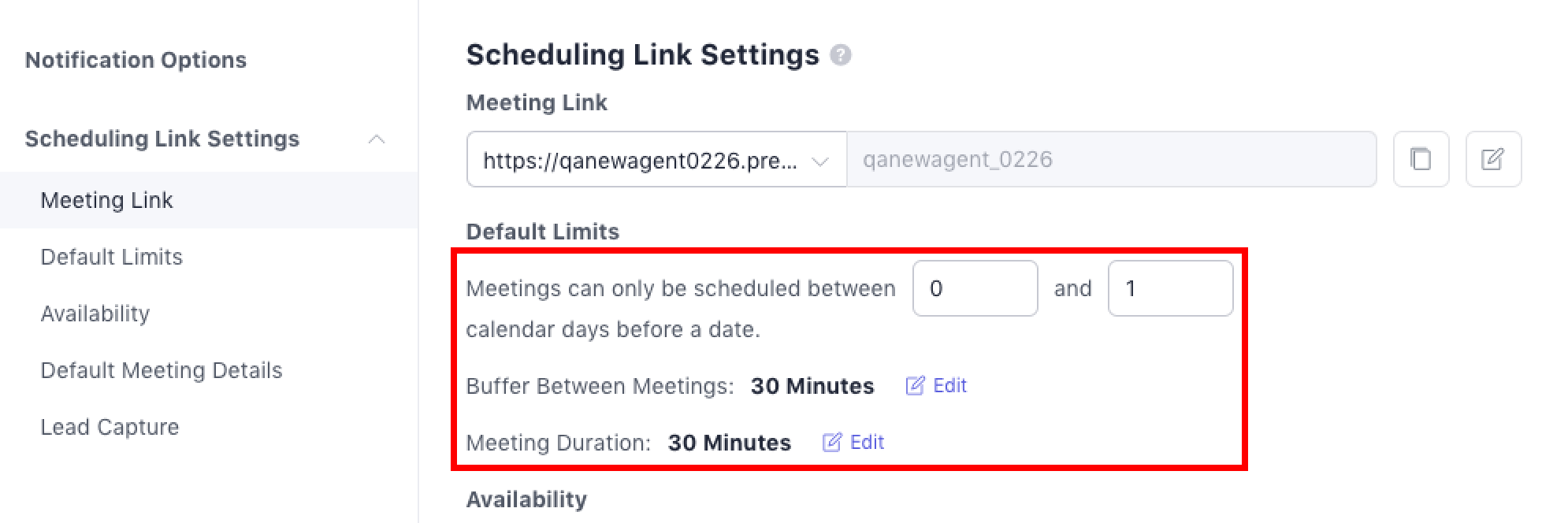Click Edit link for Meeting Duration
Screen dimensions: 1568x523
click(867, 443)
